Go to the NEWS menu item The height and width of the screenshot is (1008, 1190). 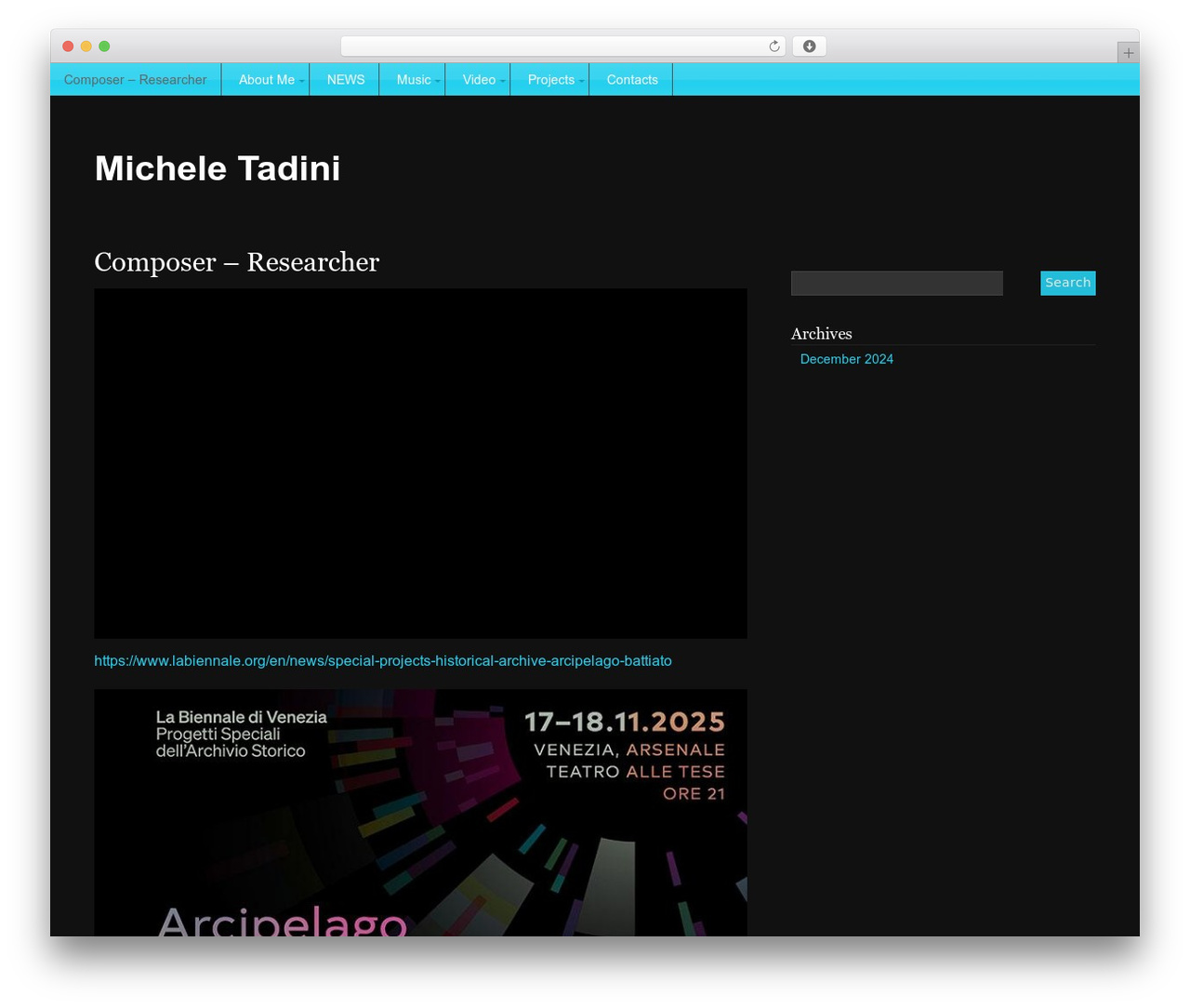(x=346, y=80)
